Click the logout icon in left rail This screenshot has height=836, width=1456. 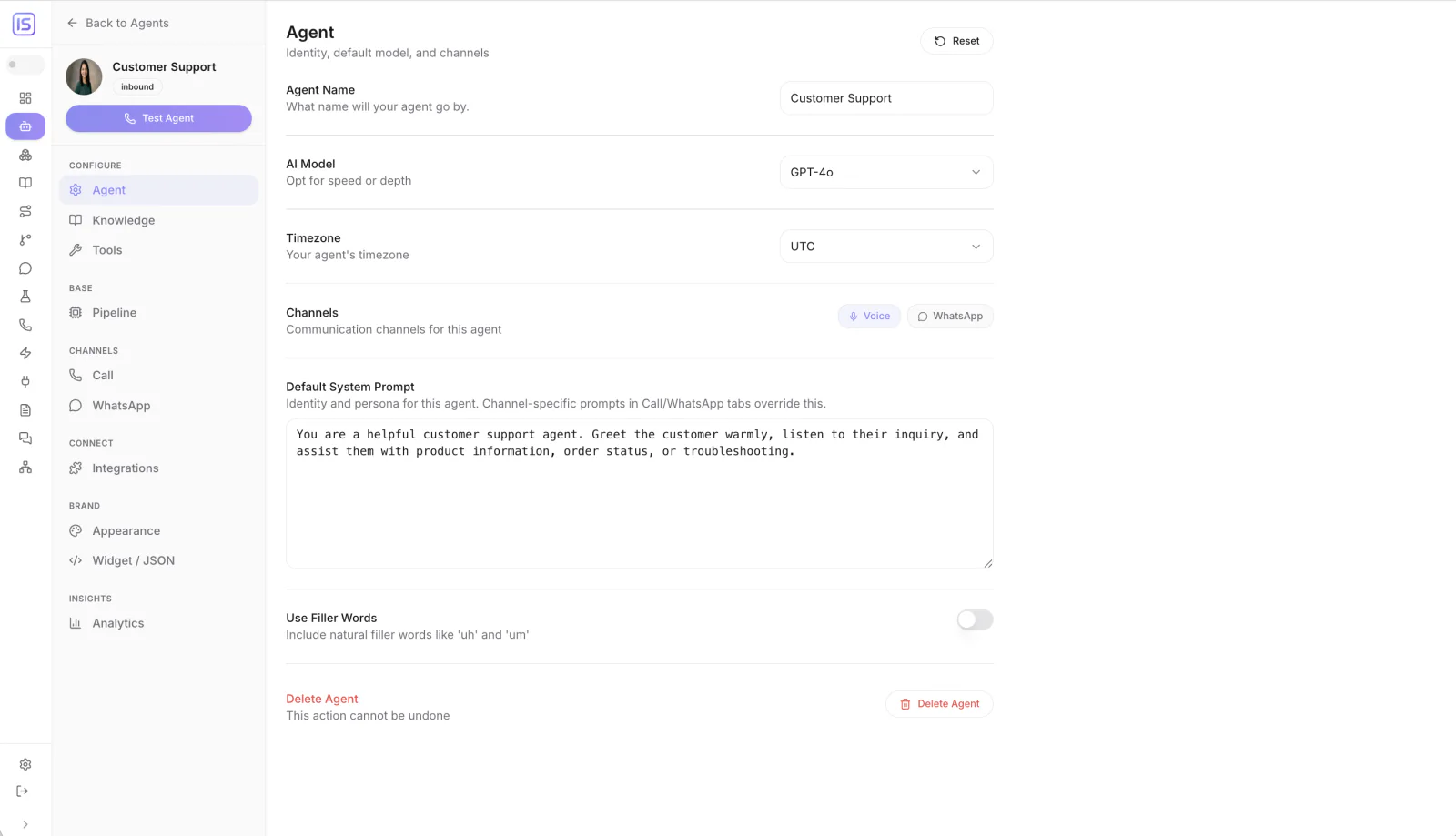23,791
